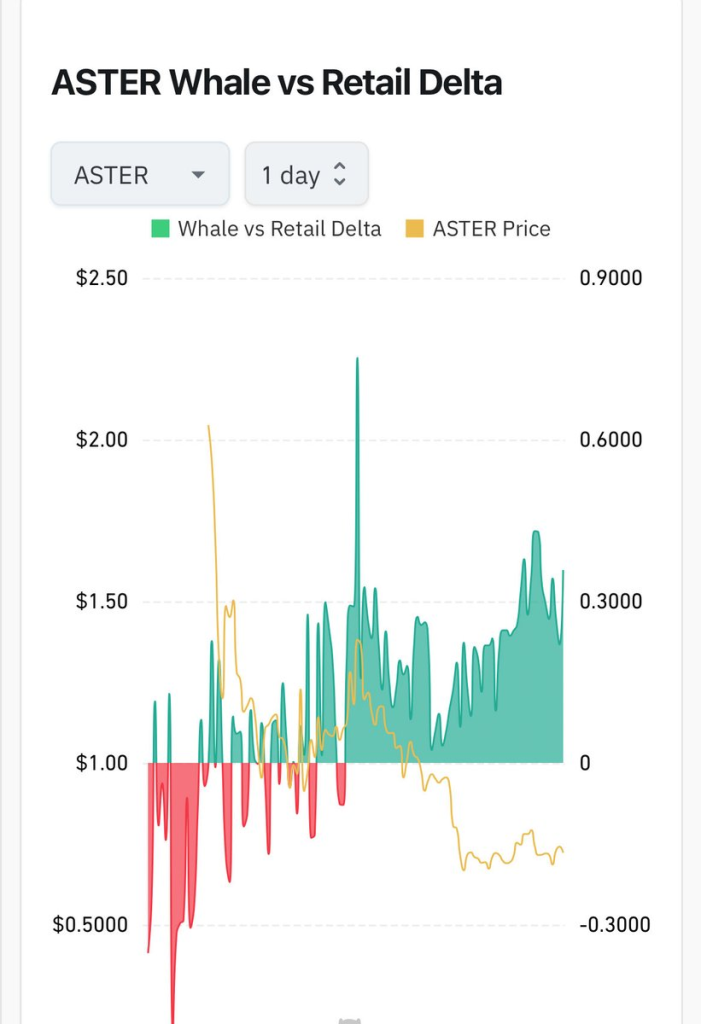Click the ASTER dropdown caret arrow

click(x=198, y=175)
